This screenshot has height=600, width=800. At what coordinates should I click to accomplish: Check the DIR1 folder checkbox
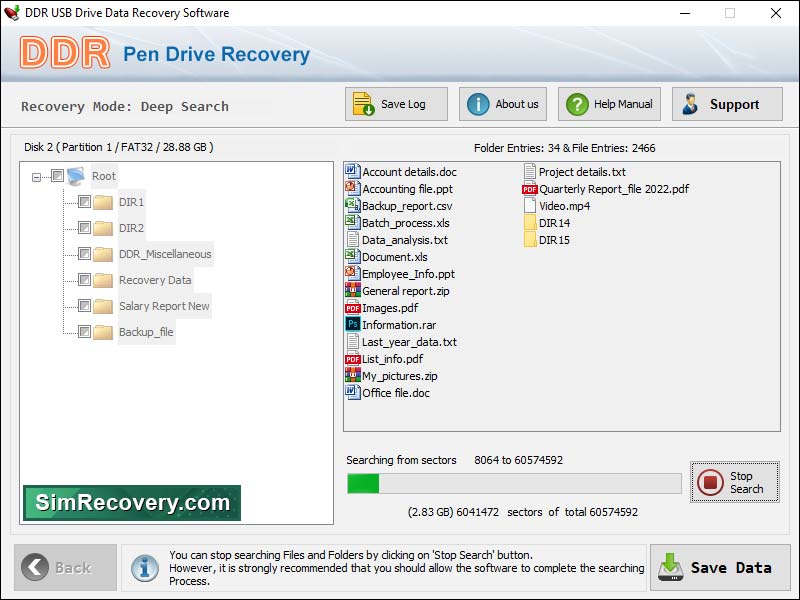(85, 202)
